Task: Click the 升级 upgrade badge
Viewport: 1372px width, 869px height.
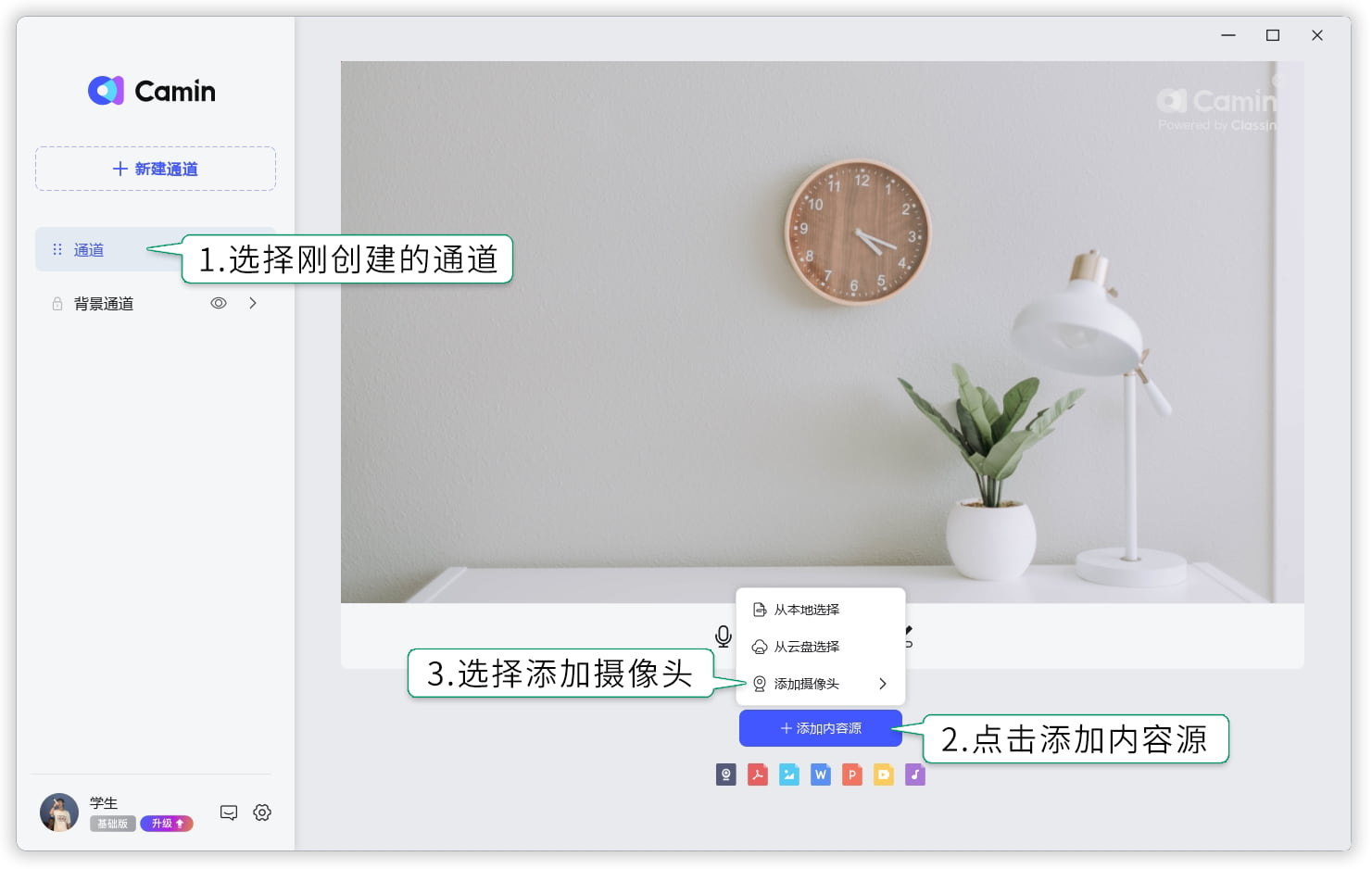Action: [x=167, y=824]
